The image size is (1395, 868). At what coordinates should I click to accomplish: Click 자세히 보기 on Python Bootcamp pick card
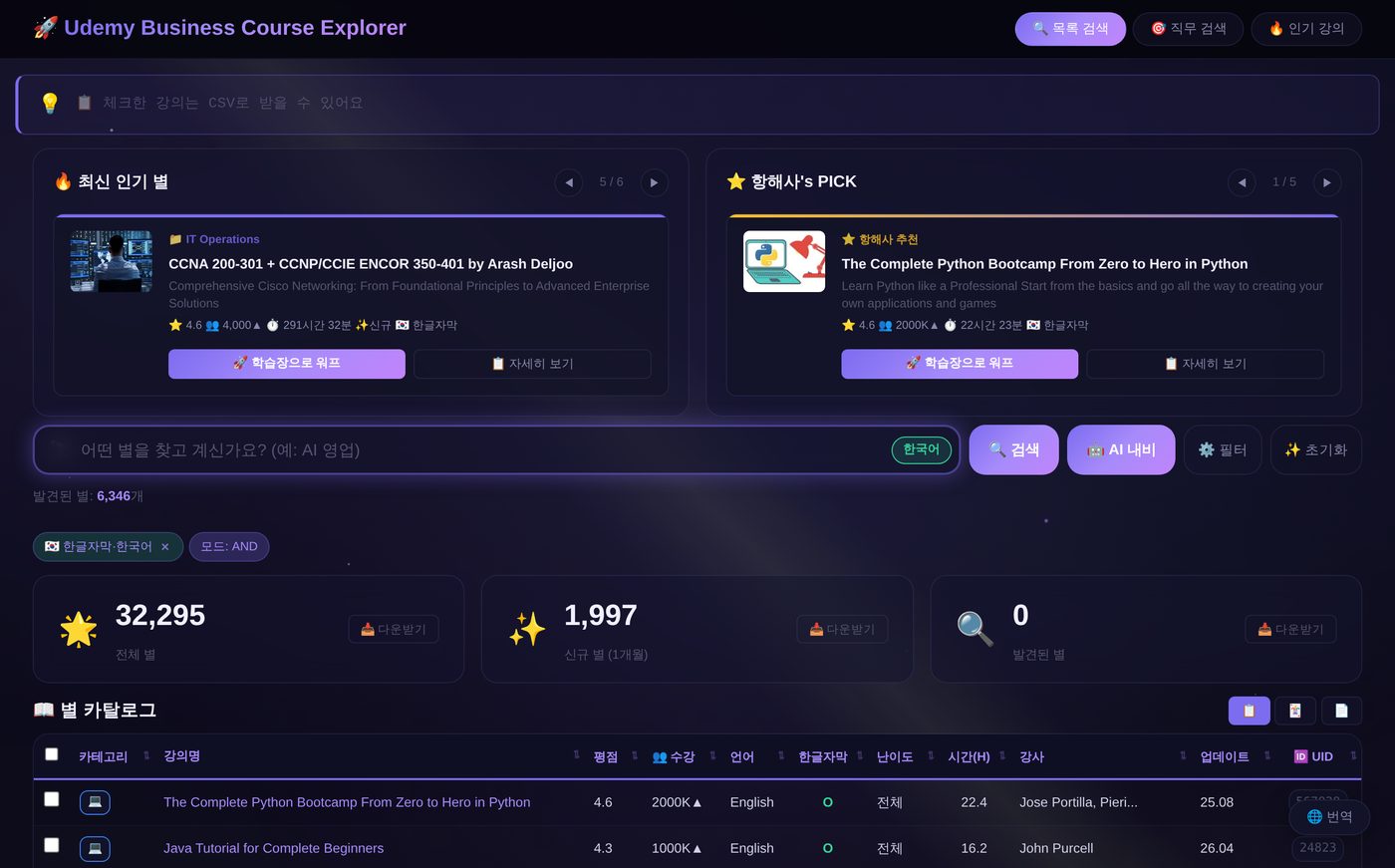pos(1205,364)
